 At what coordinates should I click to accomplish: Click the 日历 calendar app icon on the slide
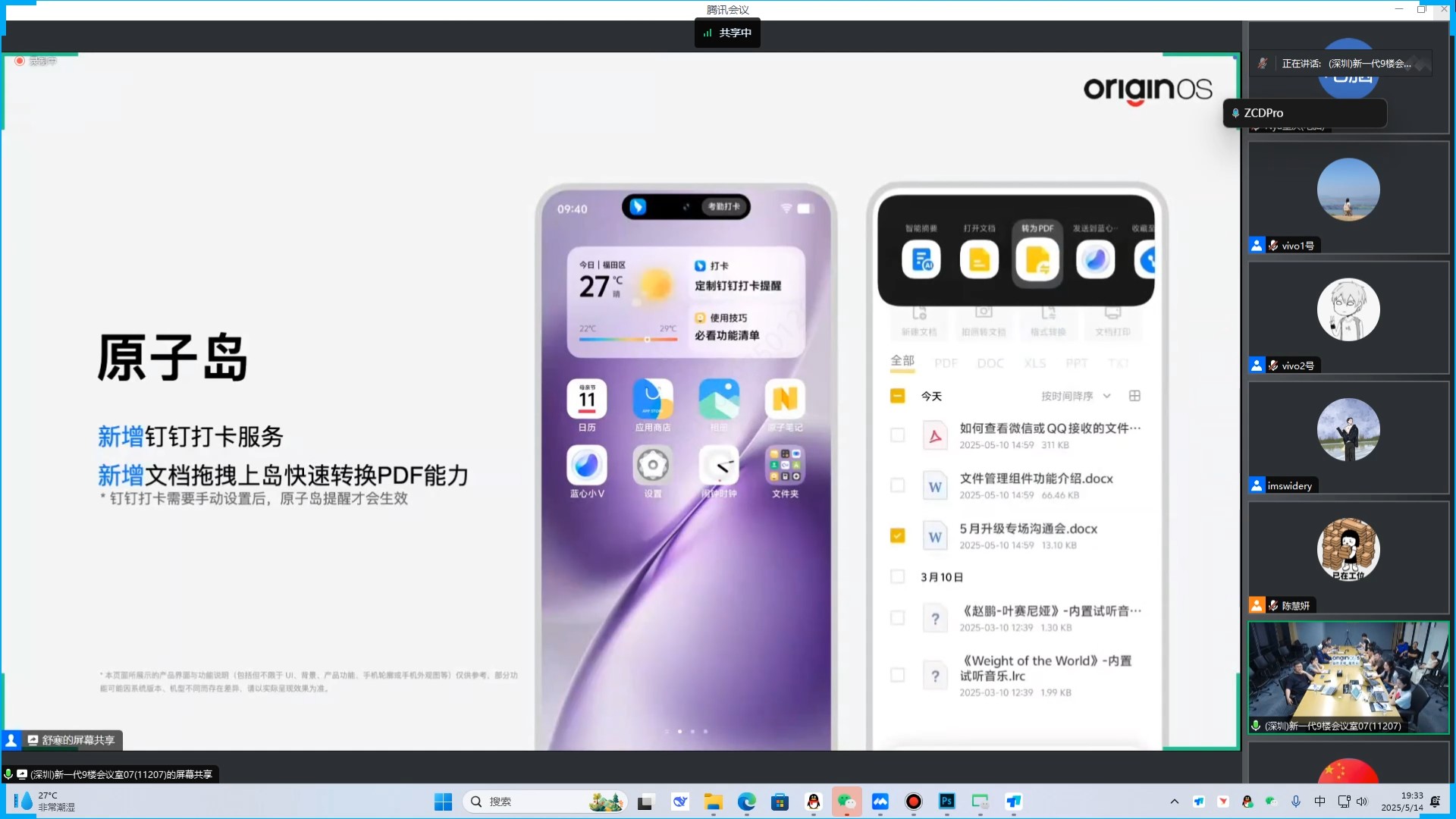tap(587, 399)
